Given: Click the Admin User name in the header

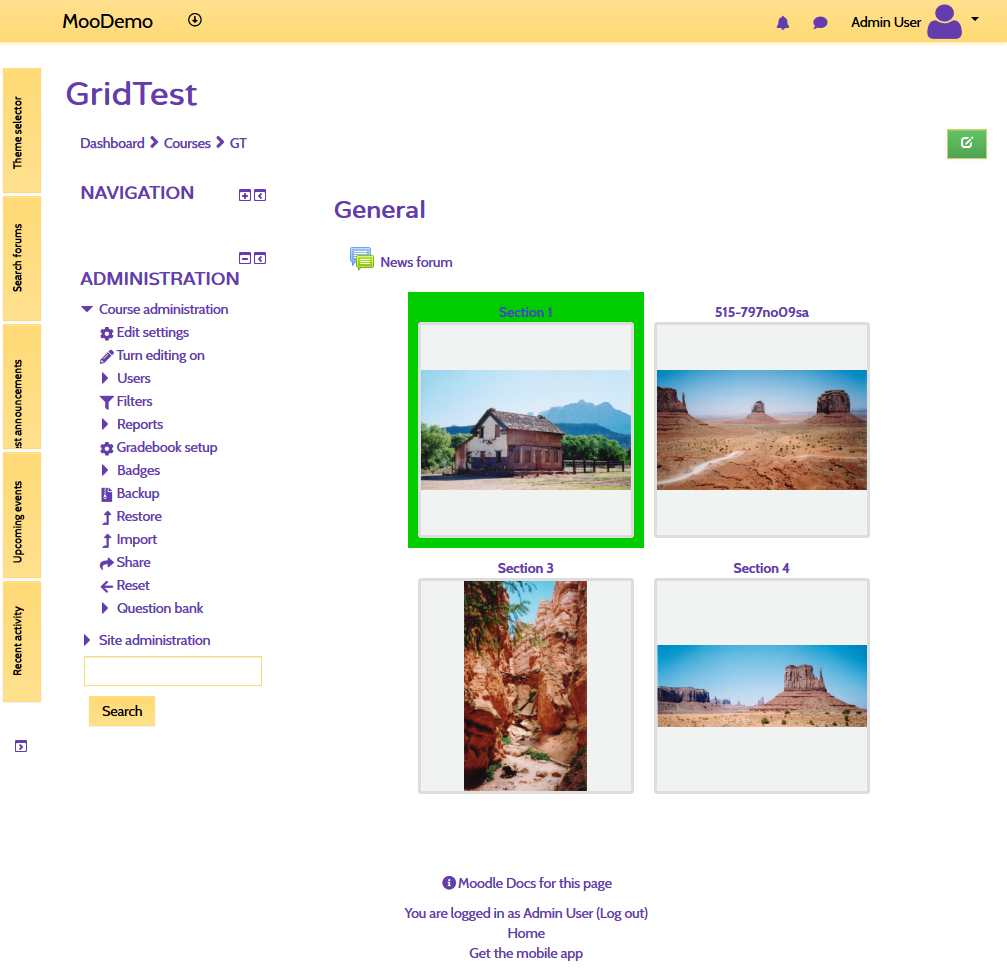Looking at the screenshot, I should point(886,22).
